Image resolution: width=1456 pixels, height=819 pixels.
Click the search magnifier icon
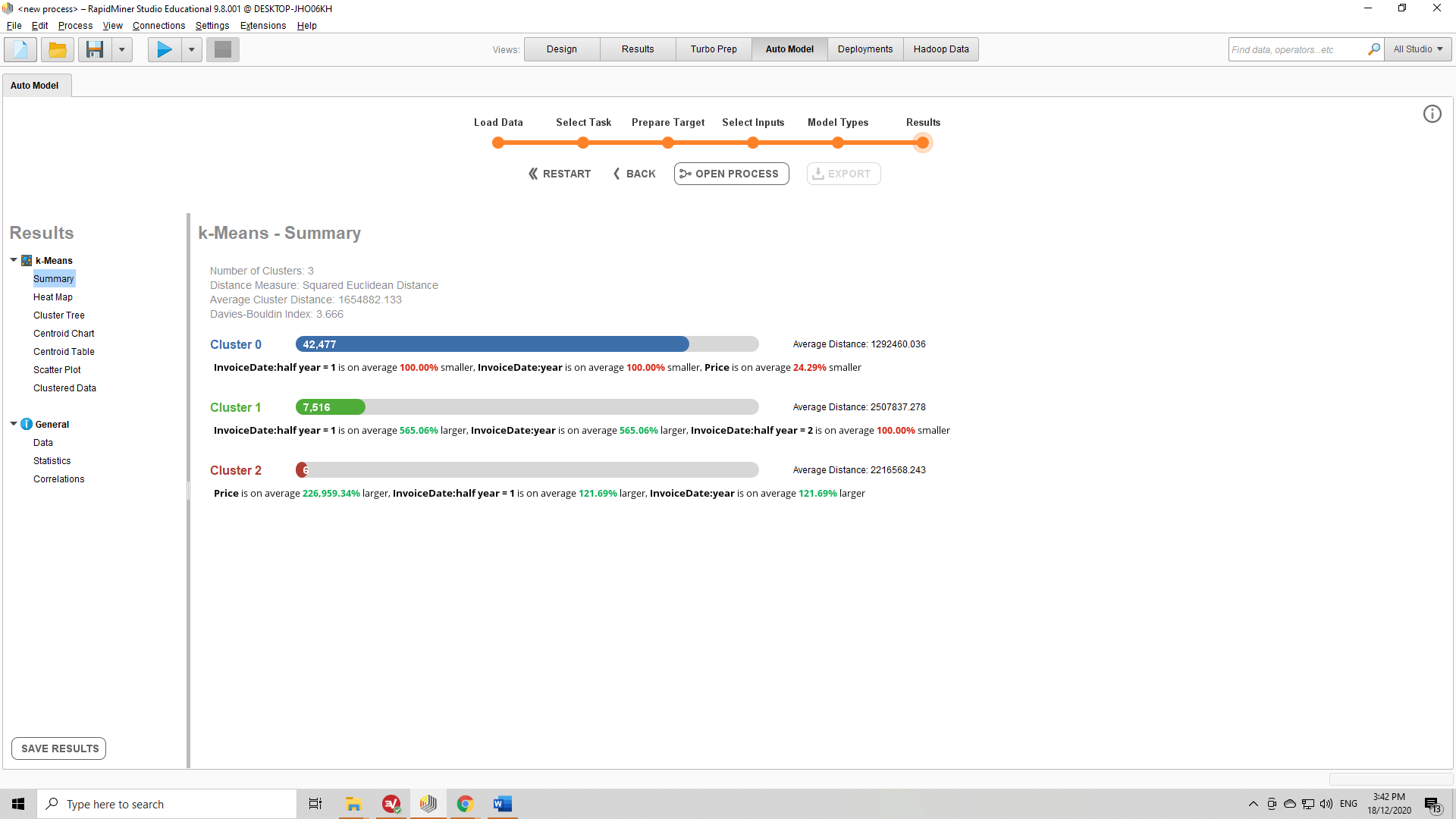tap(1373, 49)
